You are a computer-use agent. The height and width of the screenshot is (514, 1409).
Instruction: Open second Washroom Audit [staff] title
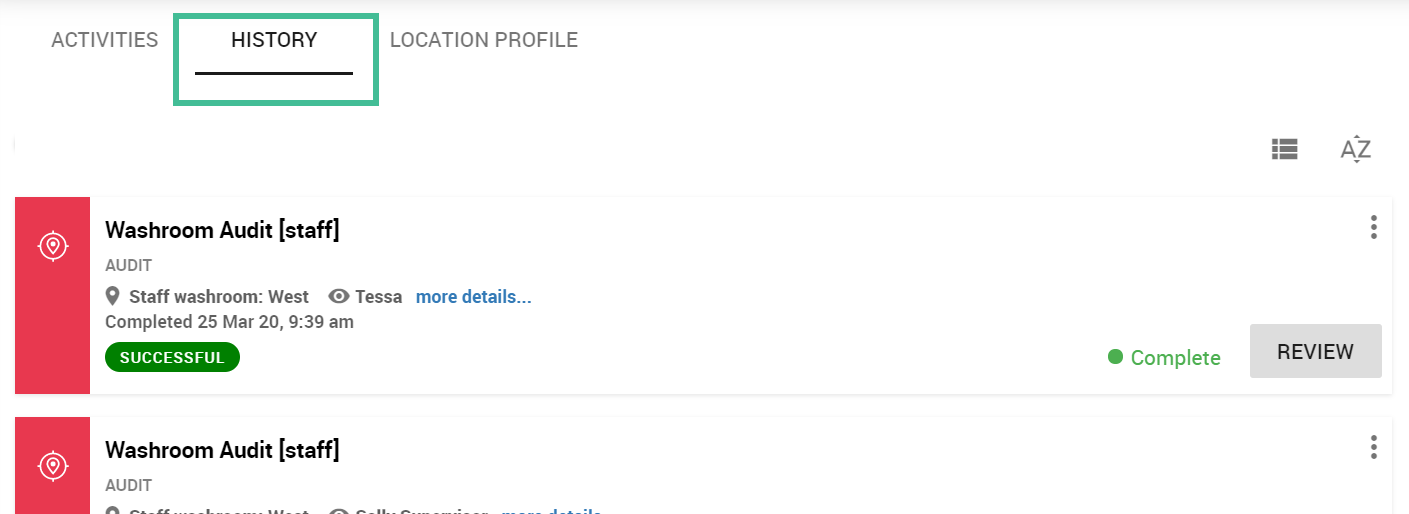222,450
